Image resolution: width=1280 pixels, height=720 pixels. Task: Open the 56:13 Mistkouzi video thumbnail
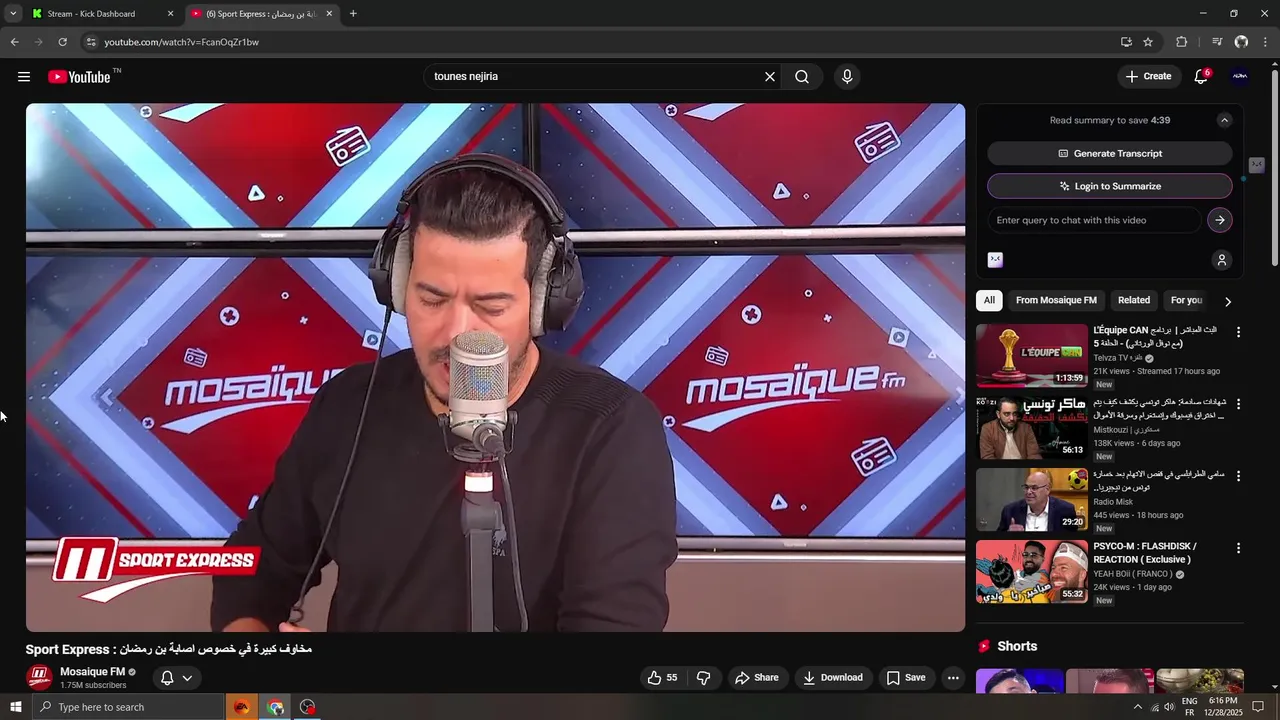tap(1032, 427)
